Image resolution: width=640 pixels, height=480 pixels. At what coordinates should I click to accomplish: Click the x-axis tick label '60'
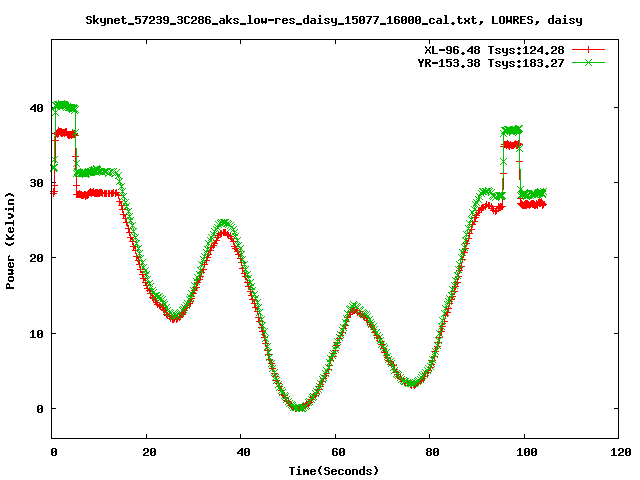[x=338, y=452]
